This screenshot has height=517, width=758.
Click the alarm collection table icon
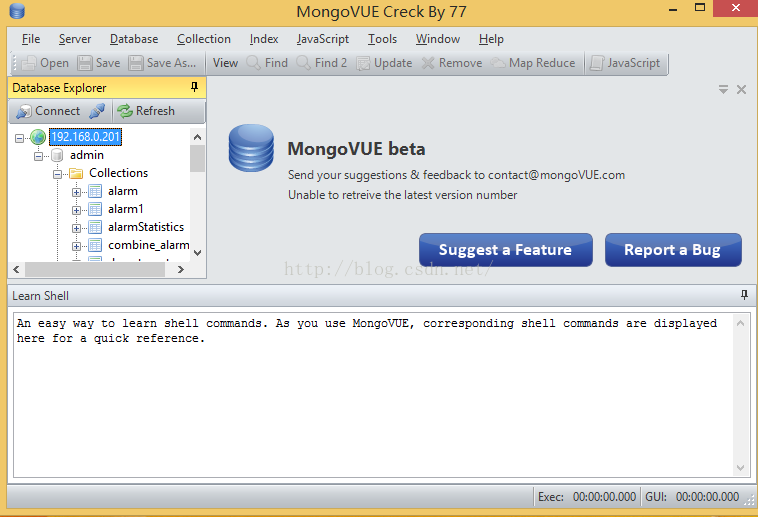(95, 191)
